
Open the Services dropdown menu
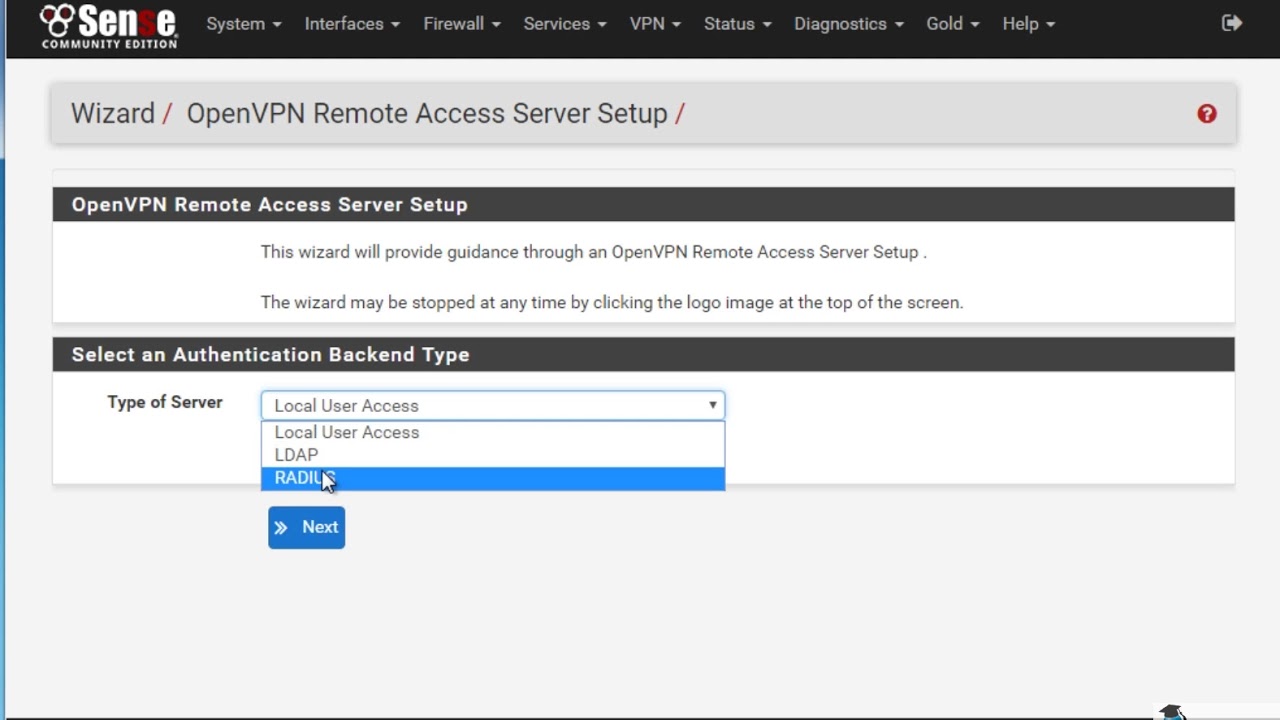[x=564, y=24]
